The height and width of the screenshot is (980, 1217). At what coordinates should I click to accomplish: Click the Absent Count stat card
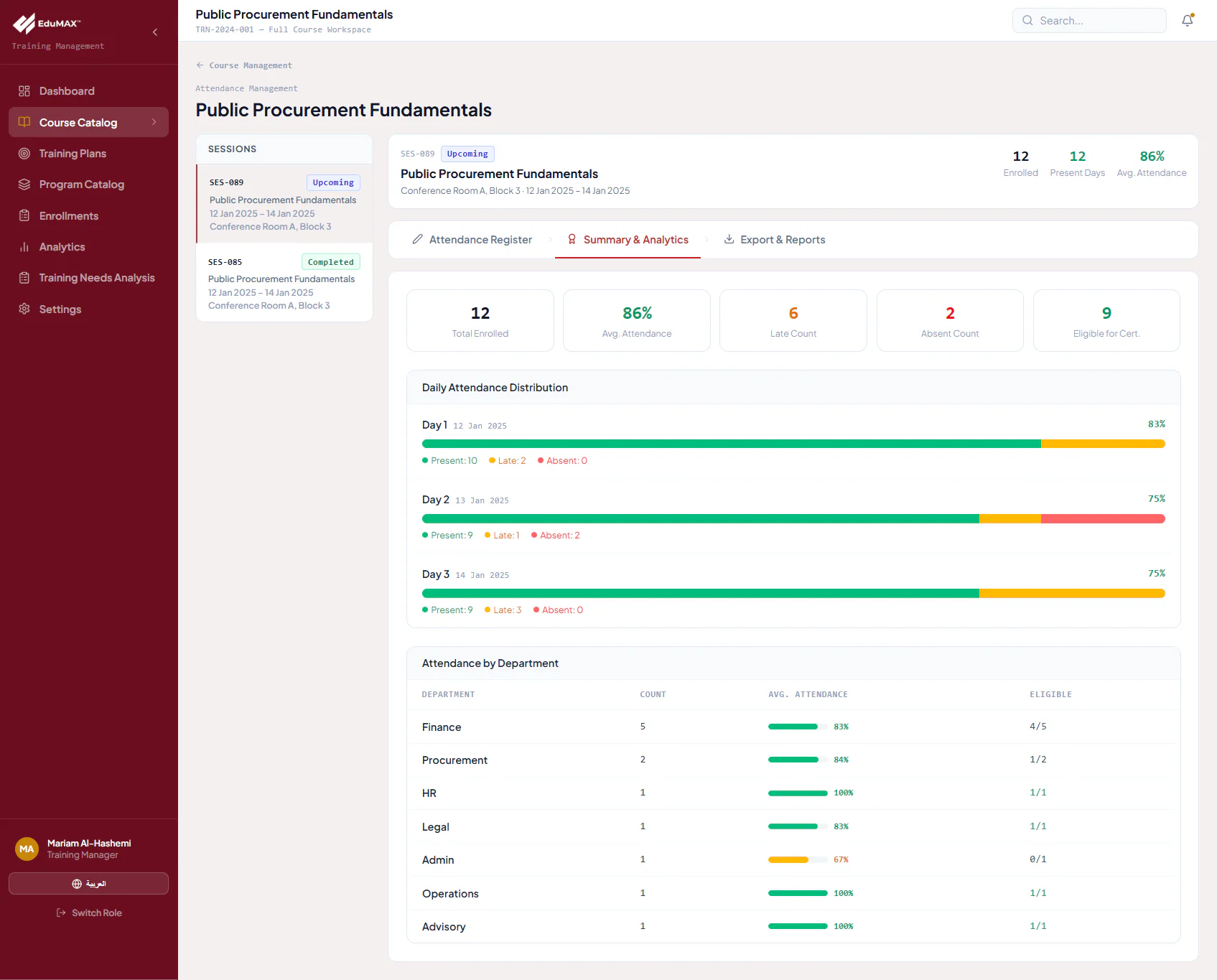pyautogui.click(x=950, y=320)
